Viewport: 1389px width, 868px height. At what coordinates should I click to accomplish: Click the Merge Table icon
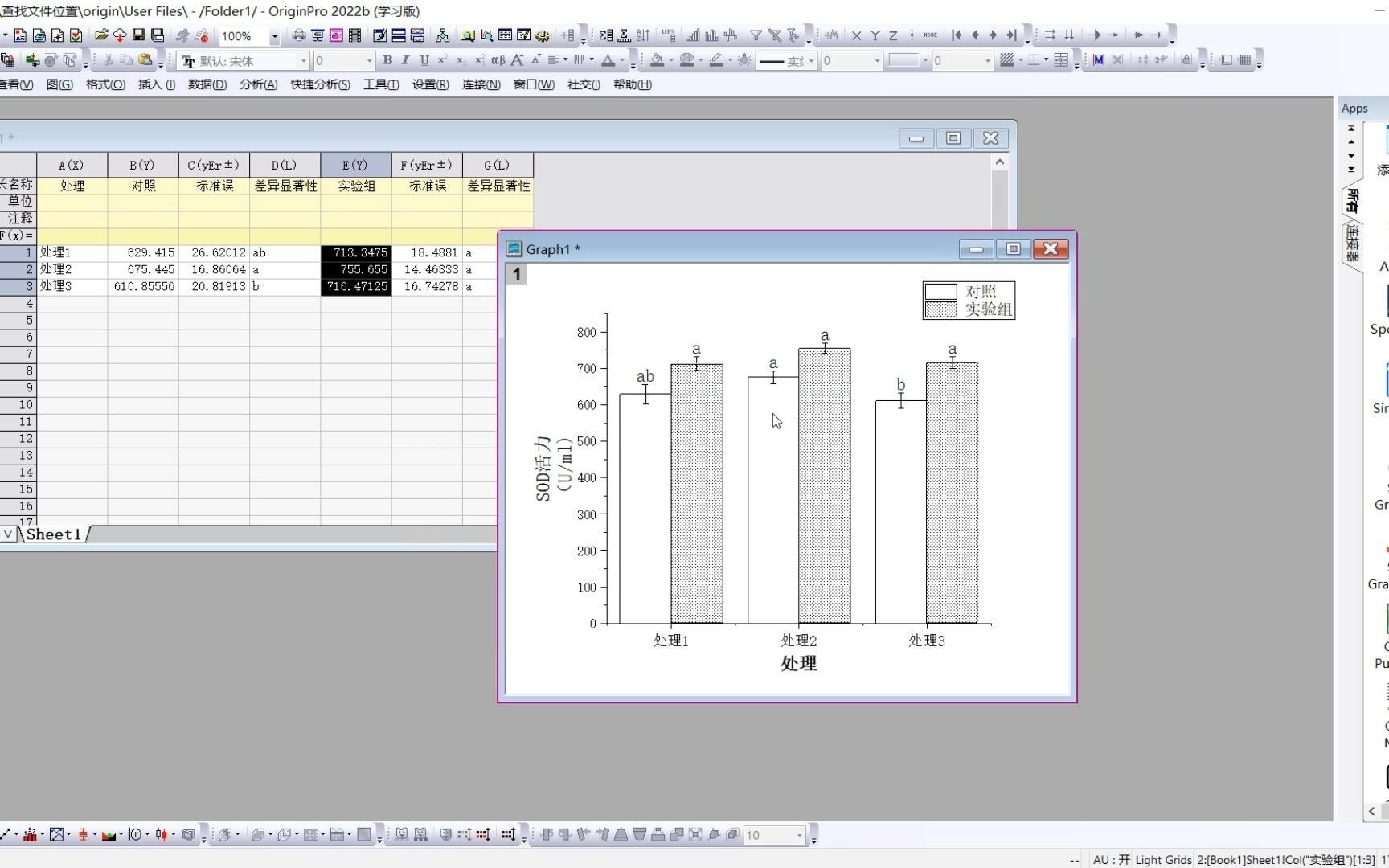pyautogui.click(x=1061, y=60)
